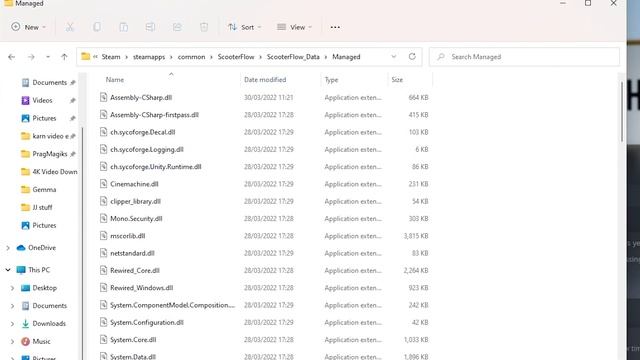Click the Cut scissors icon in toolbar
Viewport: 640px width, 360px height.
pos(70,27)
